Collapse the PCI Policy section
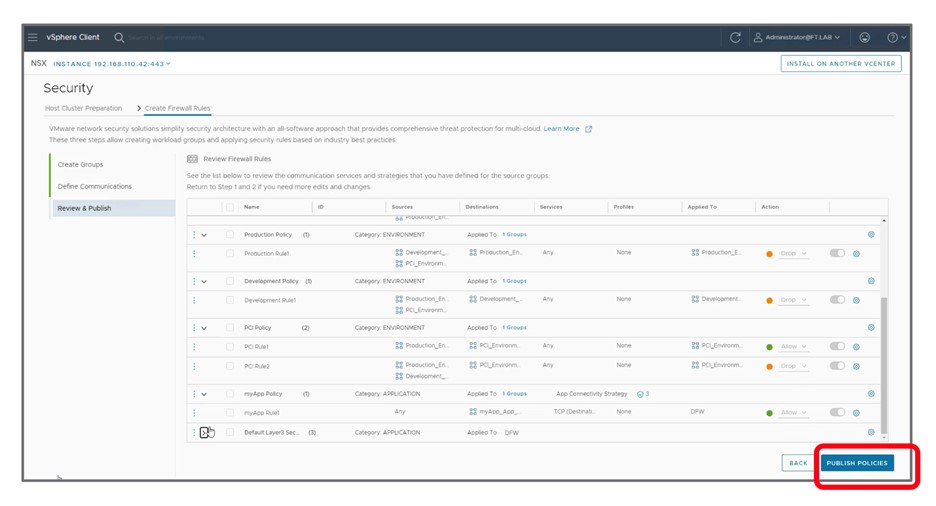936x506 pixels. (204, 328)
